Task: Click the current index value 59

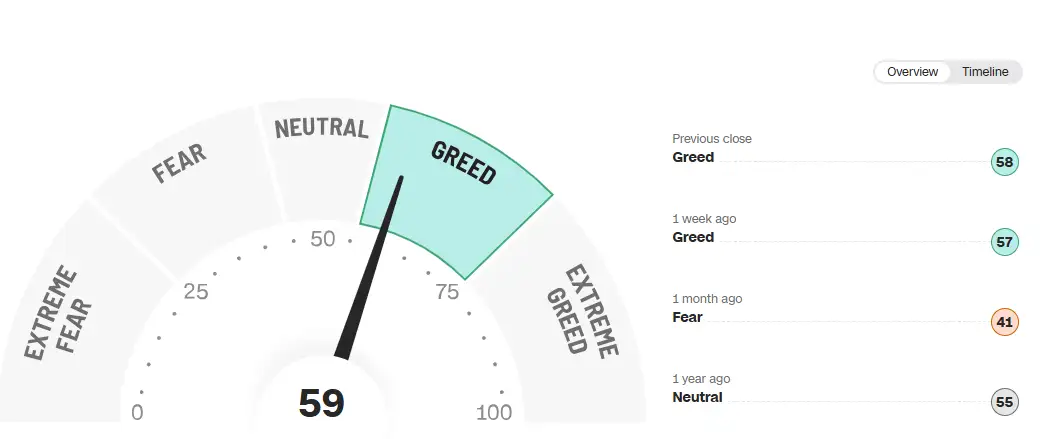Action: [x=321, y=403]
